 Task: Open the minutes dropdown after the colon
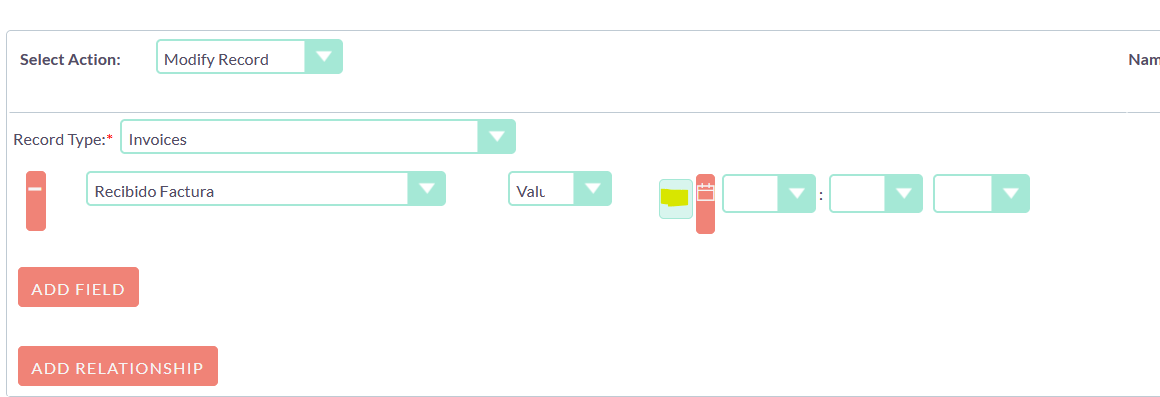tap(876, 193)
